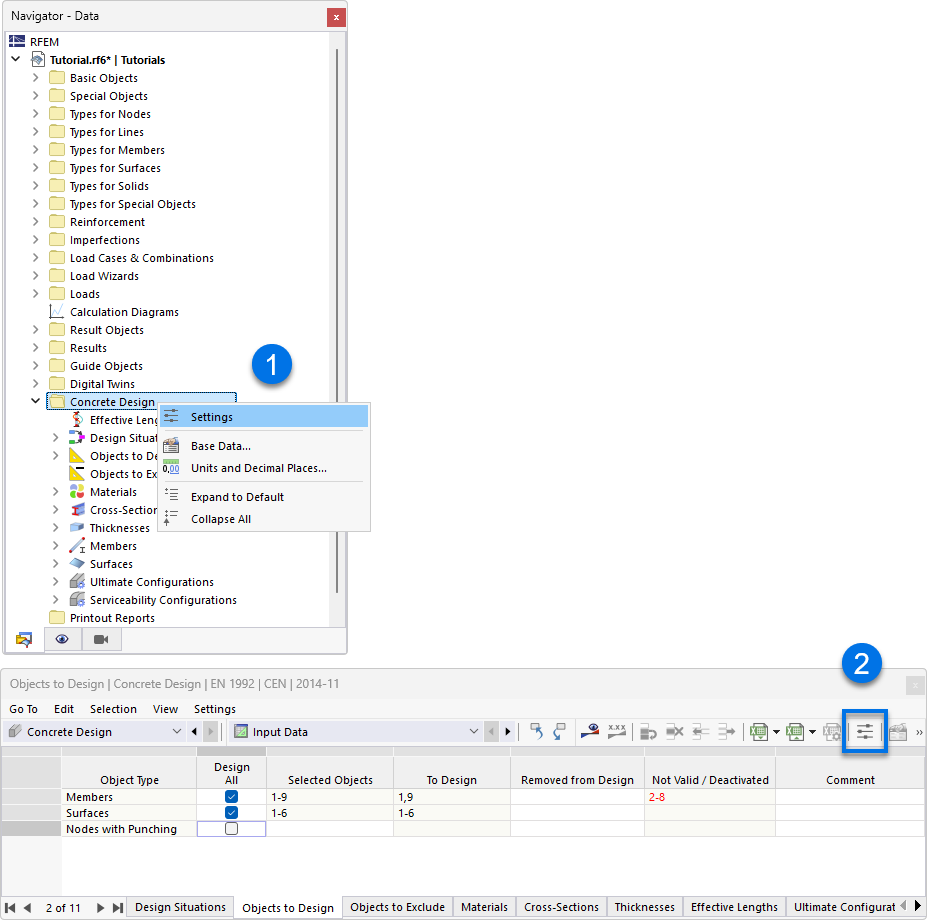The image size is (927, 920).
Task: Select the Members Selected Objects cell 1-9
Action: tap(330, 796)
